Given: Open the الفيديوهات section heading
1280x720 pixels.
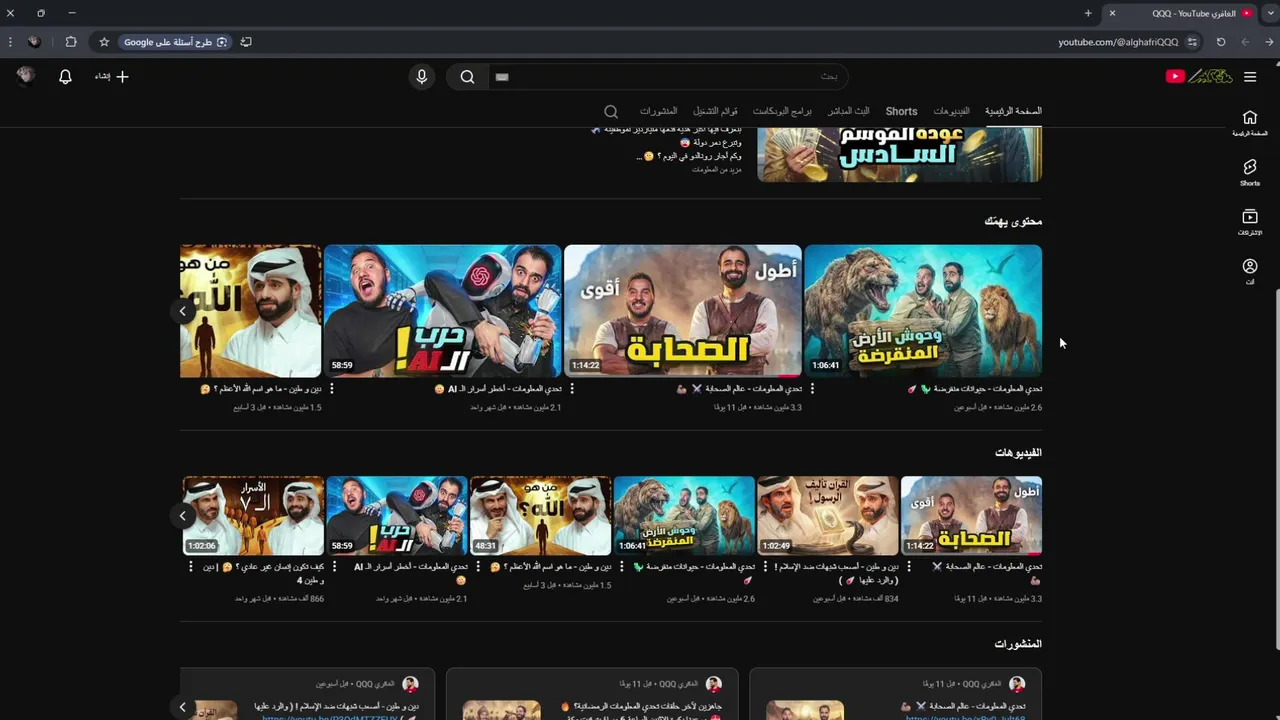Looking at the screenshot, I should coord(1018,453).
